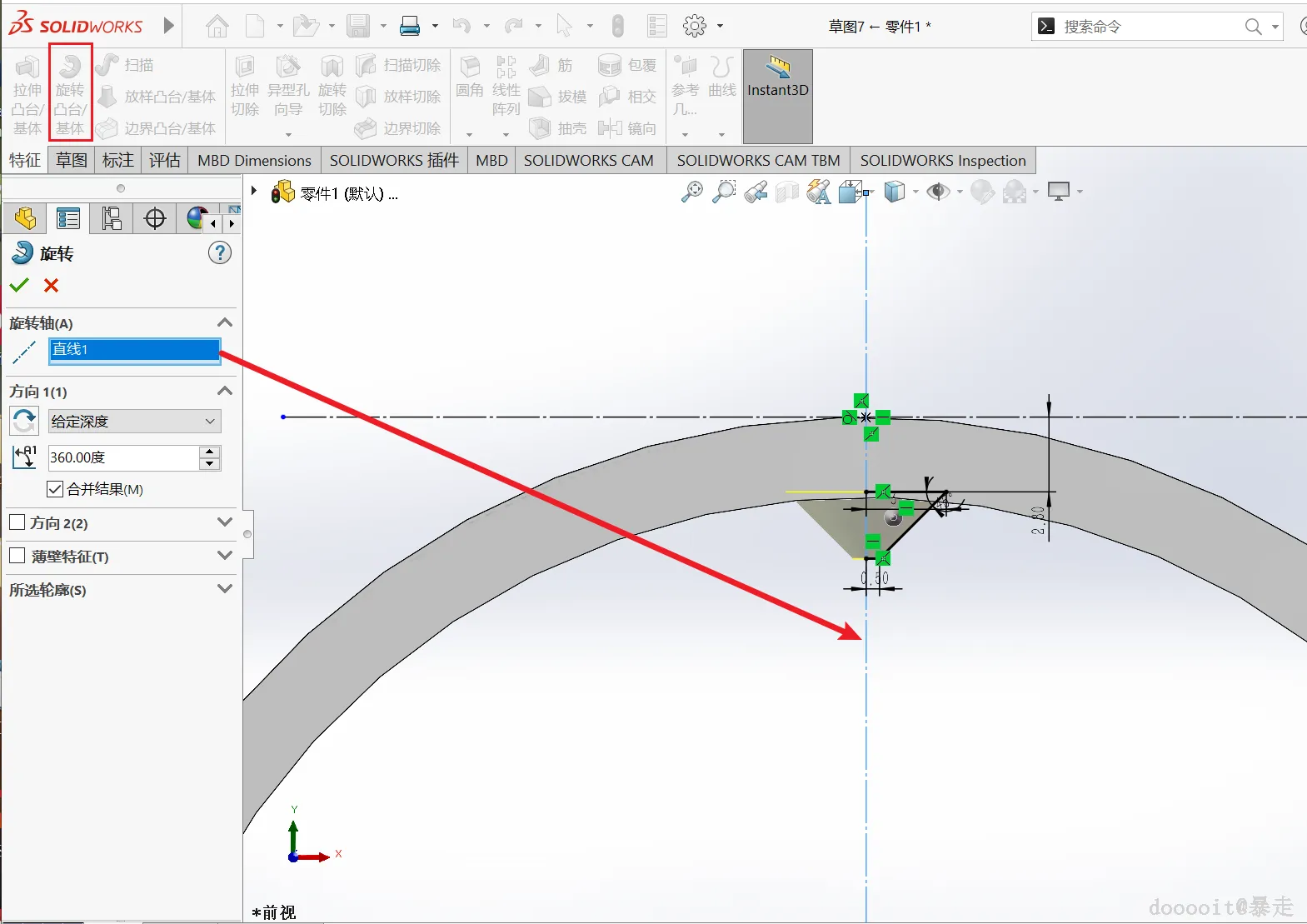Expand the 所选轮廓 section
Image resolution: width=1307 pixels, height=924 pixels.
click(224, 589)
